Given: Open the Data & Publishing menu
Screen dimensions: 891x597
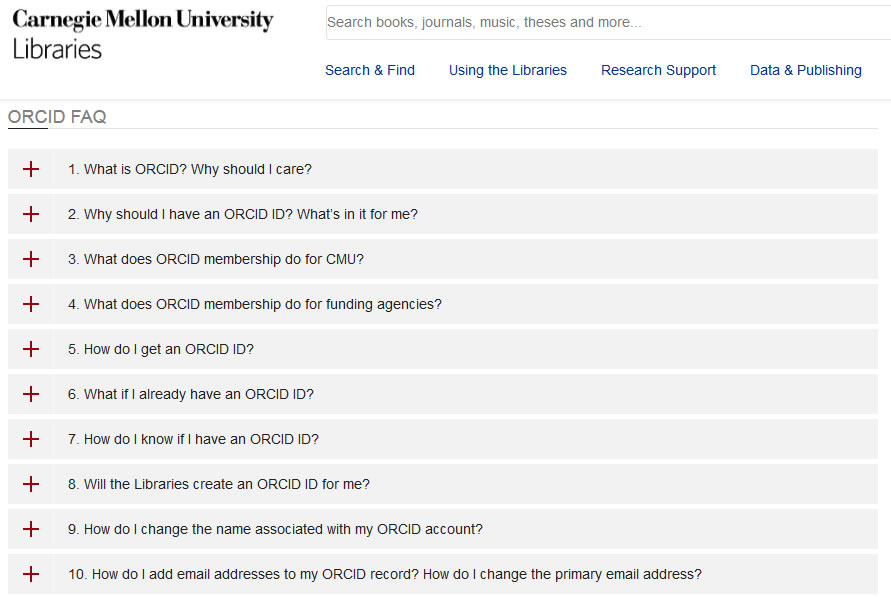Looking at the screenshot, I should 806,70.
